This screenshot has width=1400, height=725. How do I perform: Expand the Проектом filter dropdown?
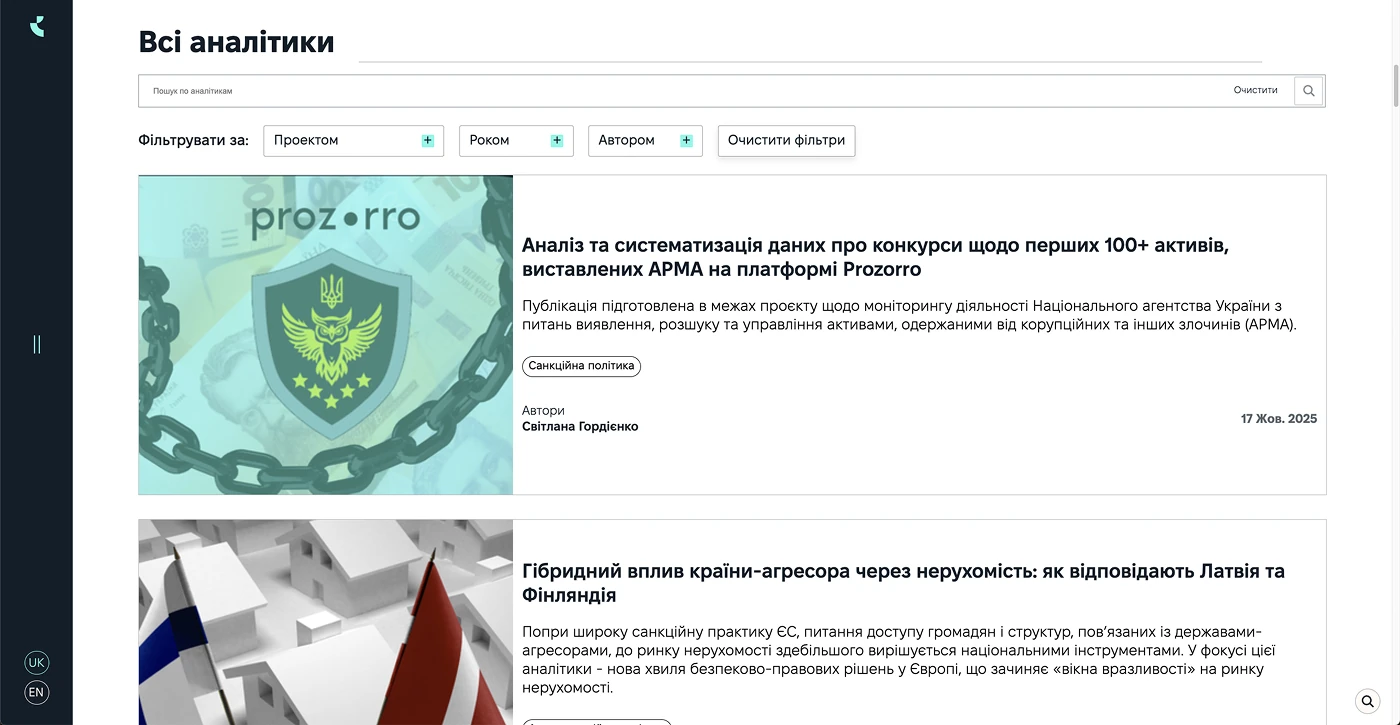340,141
